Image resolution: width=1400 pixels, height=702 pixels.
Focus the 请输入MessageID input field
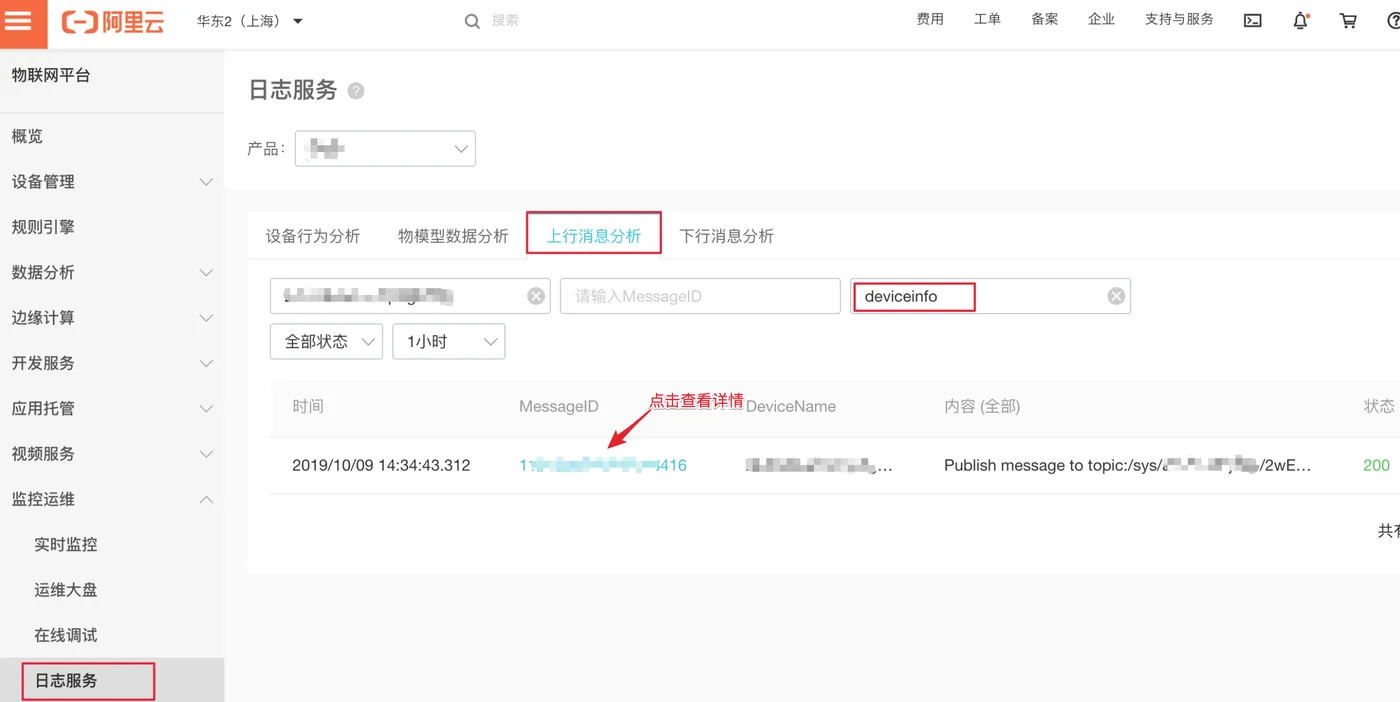700,296
